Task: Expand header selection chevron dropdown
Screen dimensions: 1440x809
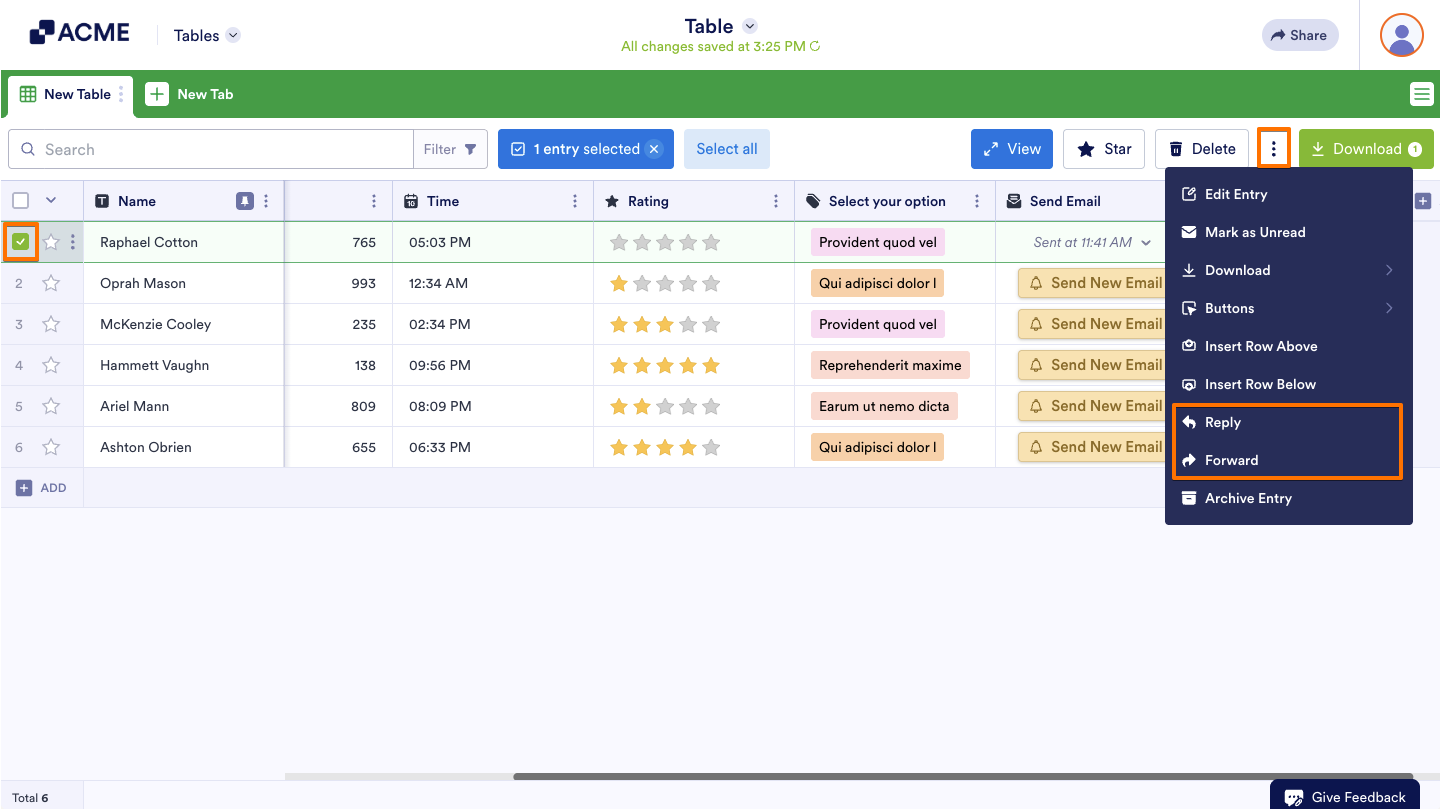Action: [51, 201]
